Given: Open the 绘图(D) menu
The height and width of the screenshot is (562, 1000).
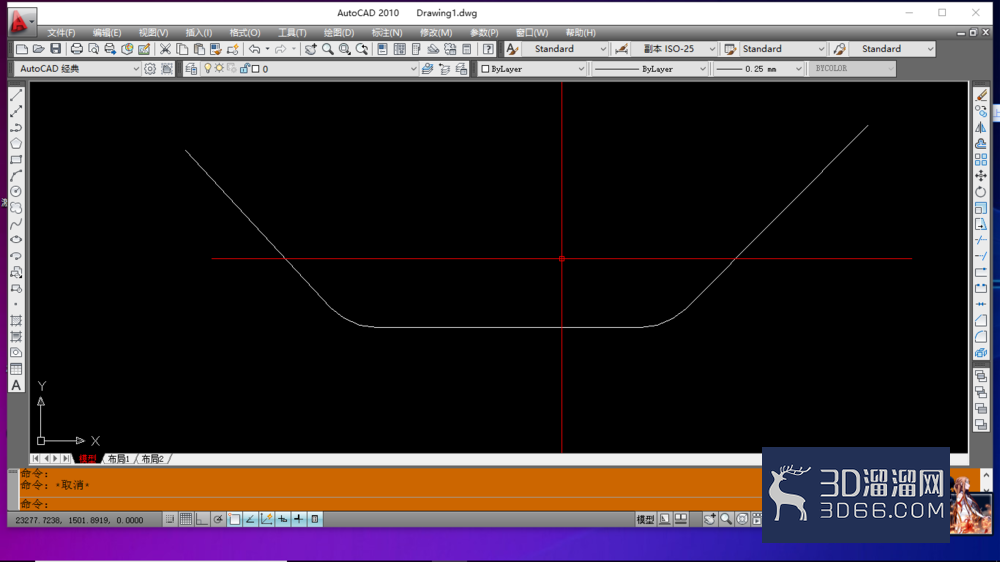Looking at the screenshot, I should [338, 33].
